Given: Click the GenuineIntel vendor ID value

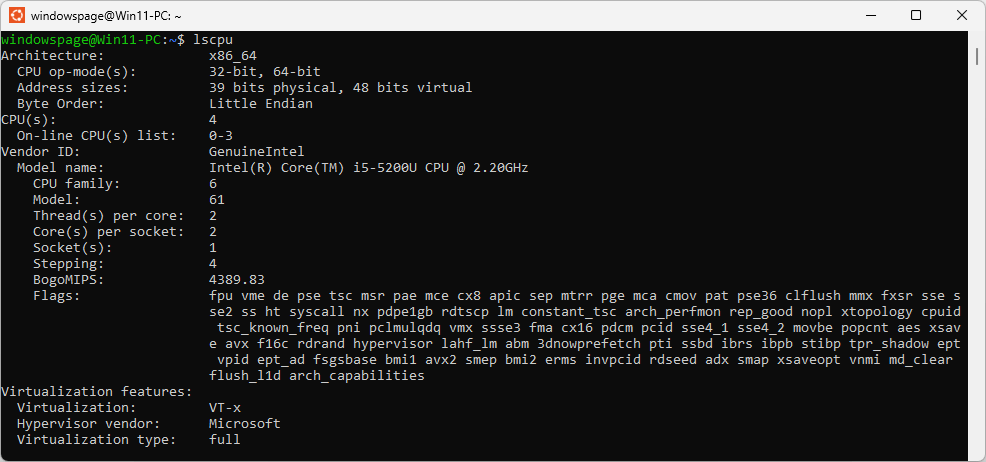Looking at the screenshot, I should point(256,151).
